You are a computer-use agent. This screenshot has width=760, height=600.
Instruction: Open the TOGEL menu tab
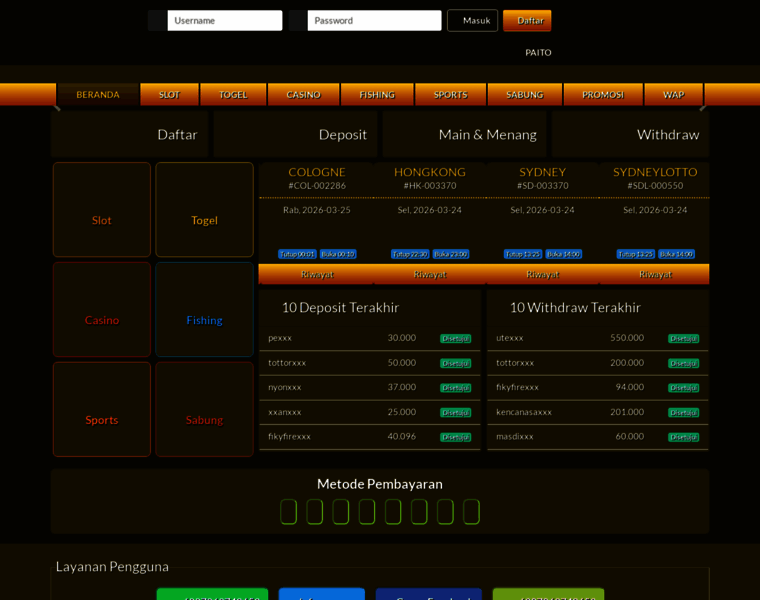[233, 94]
